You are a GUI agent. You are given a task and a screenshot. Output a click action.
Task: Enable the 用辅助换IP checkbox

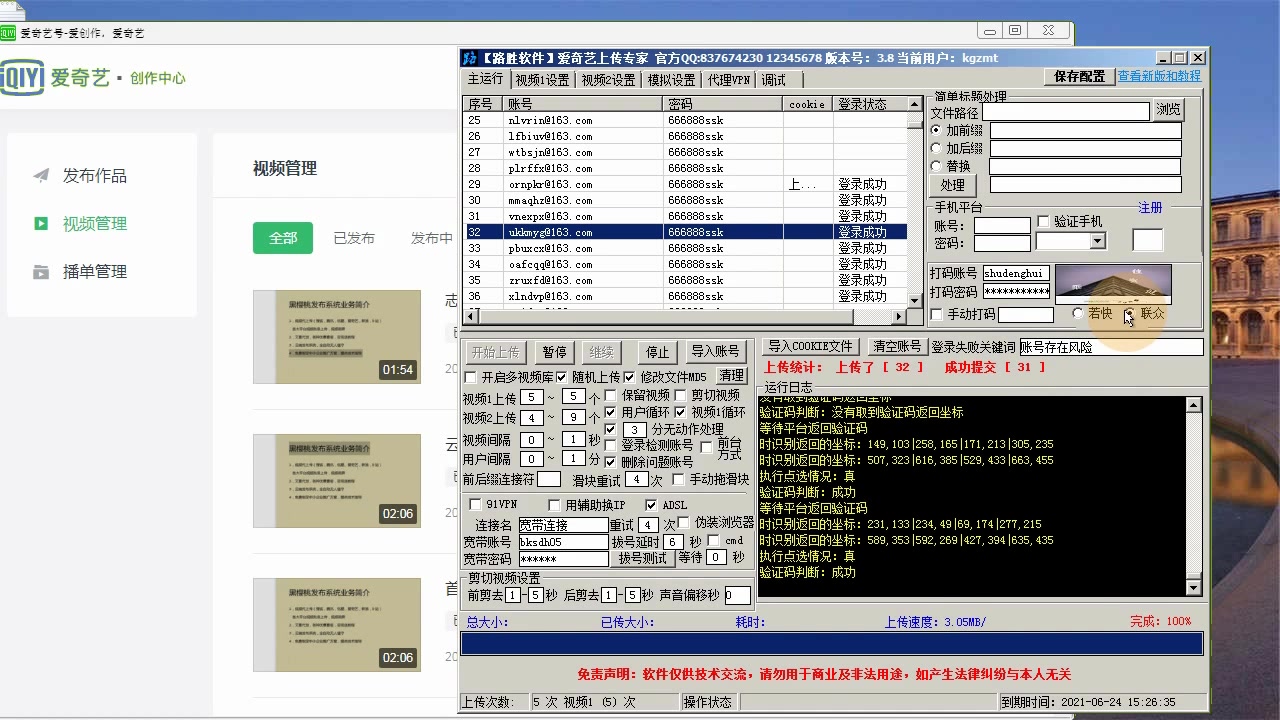coord(555,505)
